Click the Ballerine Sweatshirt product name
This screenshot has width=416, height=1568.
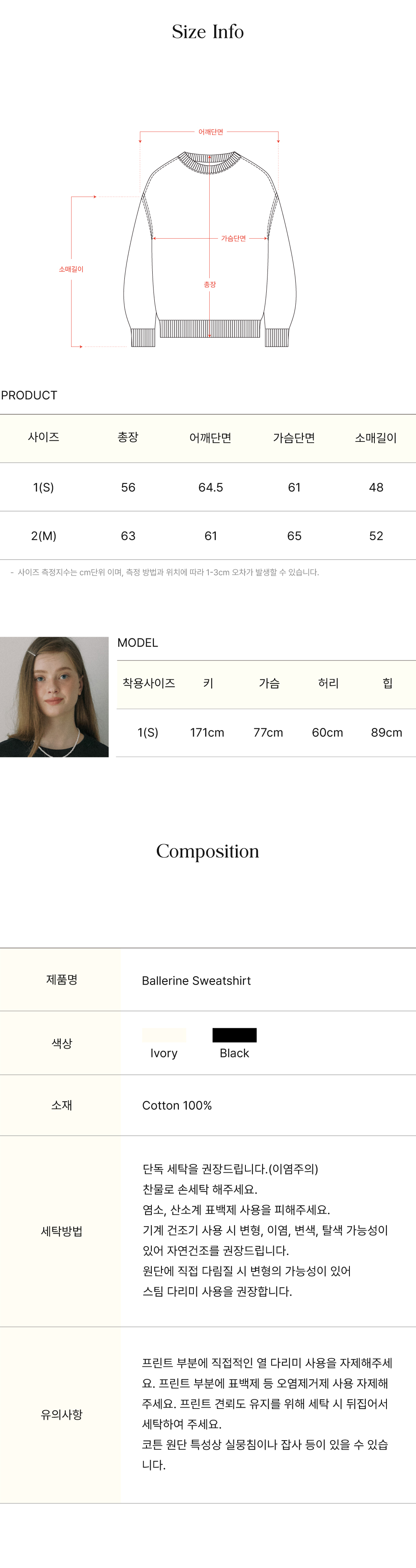coord(196,981)
